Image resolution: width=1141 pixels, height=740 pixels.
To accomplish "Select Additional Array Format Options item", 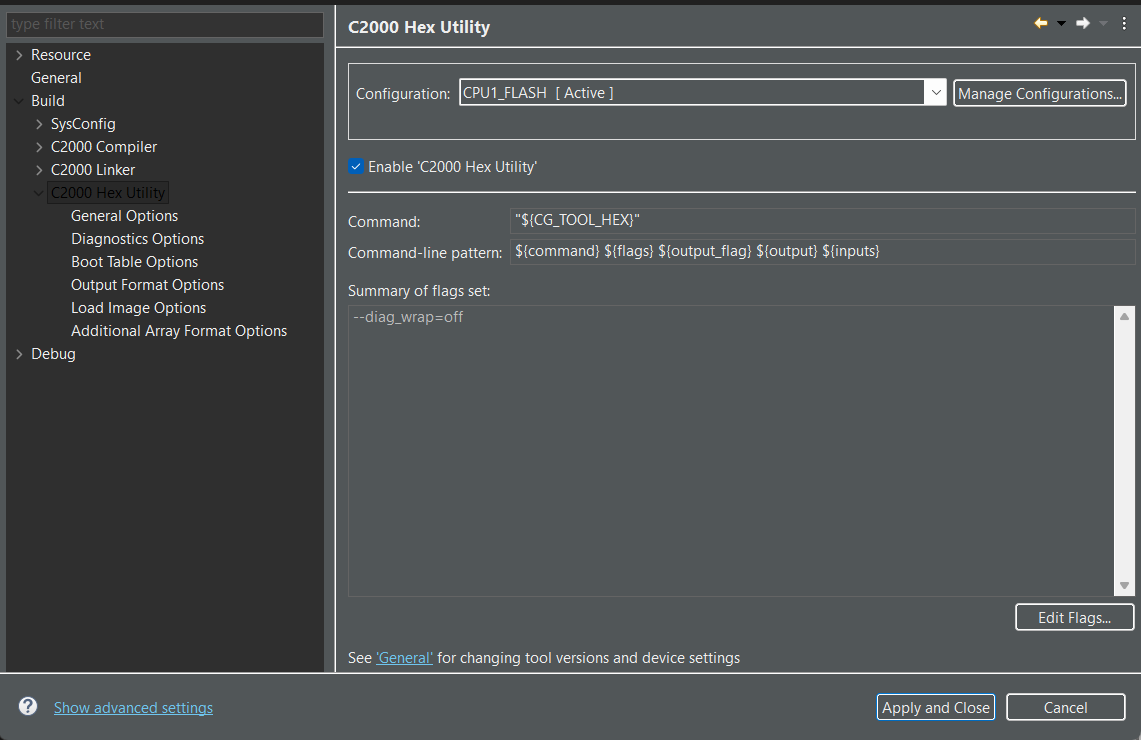I will pyautogui.click(x=179, y=331).
